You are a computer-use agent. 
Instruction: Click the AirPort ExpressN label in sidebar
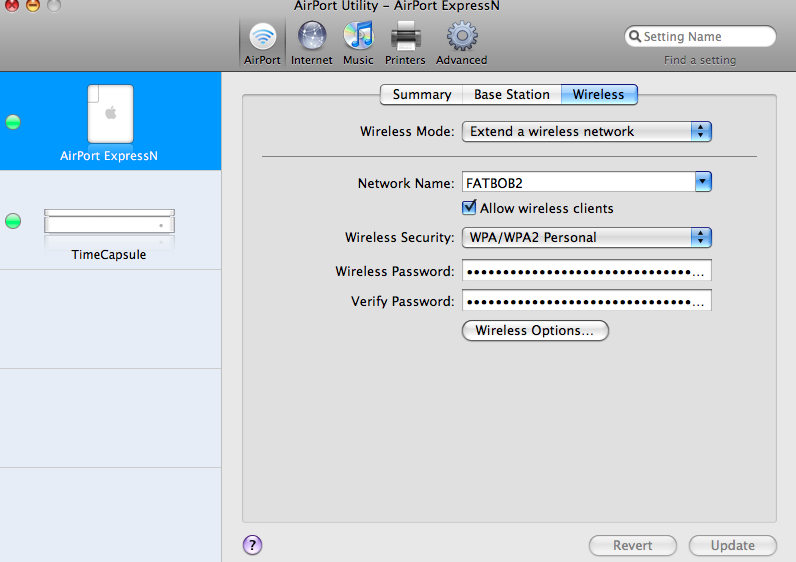point(109,156)
